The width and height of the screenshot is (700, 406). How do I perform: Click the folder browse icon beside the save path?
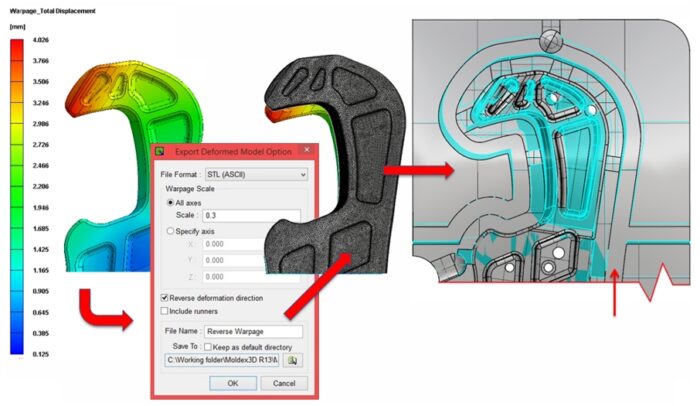click(293, 359)
